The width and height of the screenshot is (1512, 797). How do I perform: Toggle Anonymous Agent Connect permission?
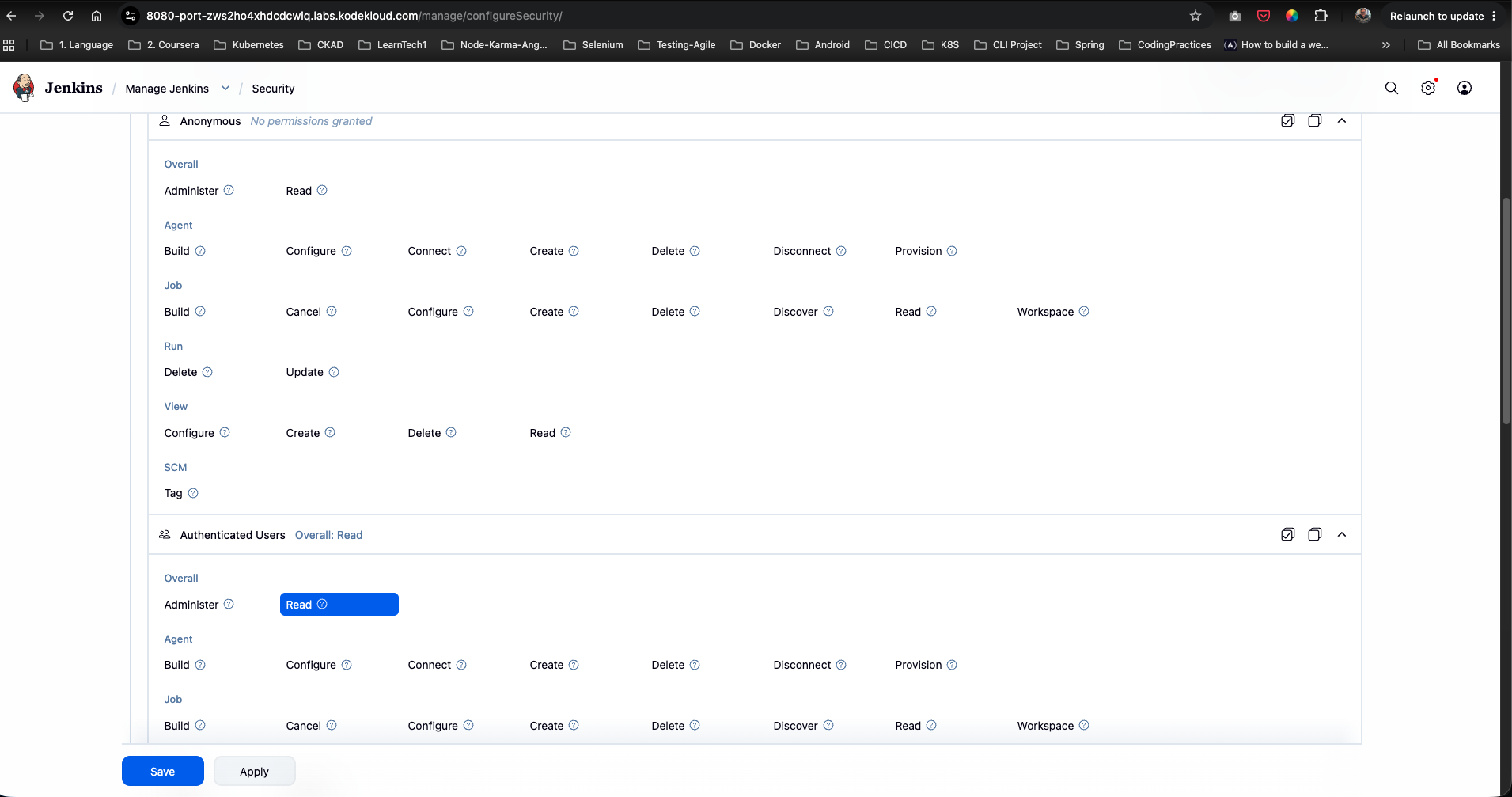430,251
